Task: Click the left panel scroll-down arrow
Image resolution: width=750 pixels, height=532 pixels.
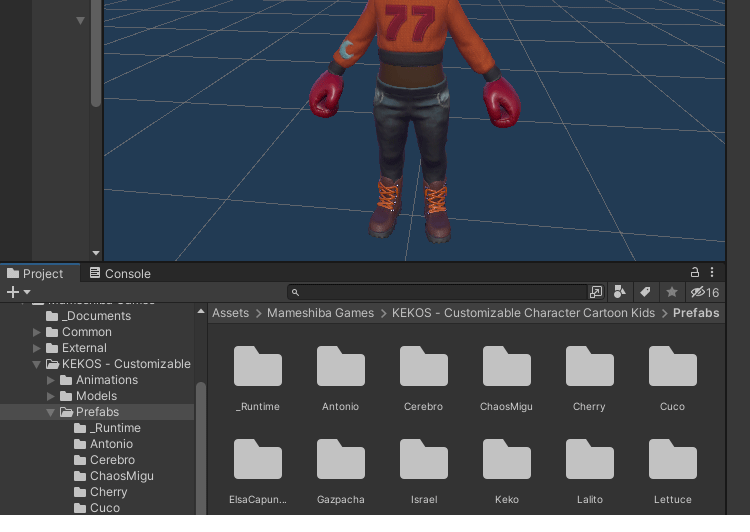Action: (96, 253)
